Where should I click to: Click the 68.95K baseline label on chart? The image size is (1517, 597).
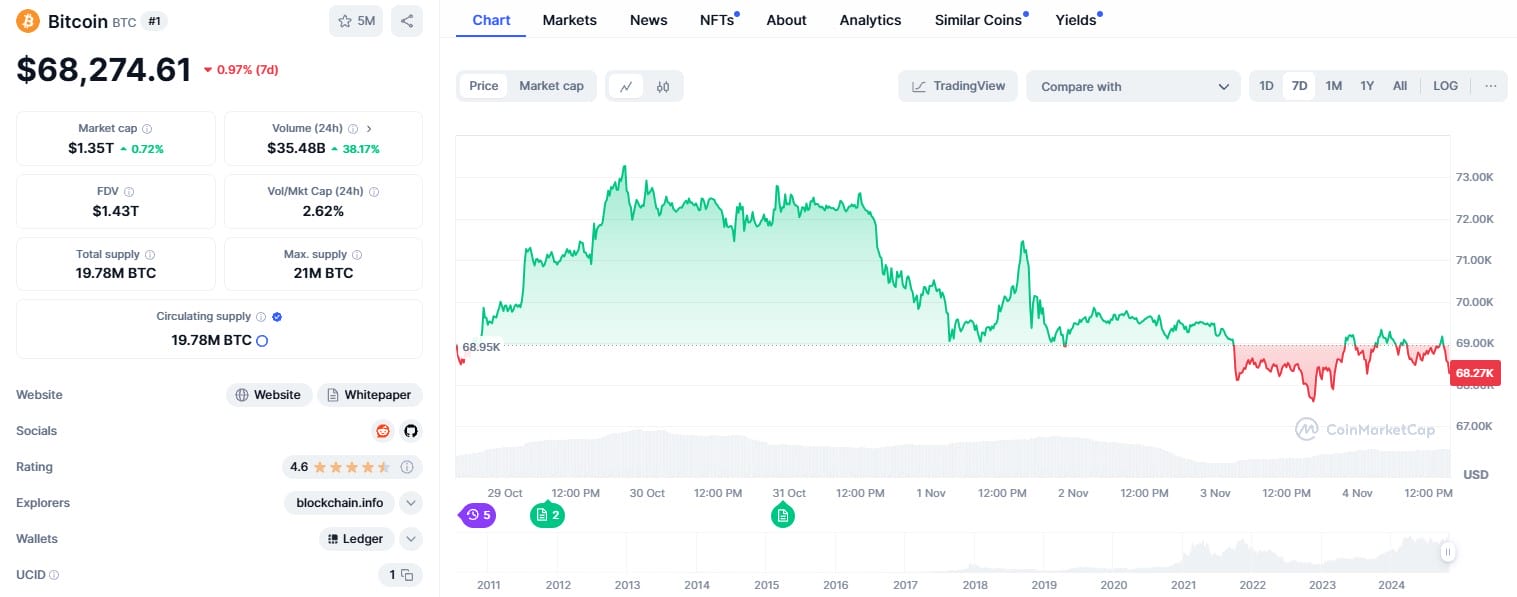click(x=481, y=346)
